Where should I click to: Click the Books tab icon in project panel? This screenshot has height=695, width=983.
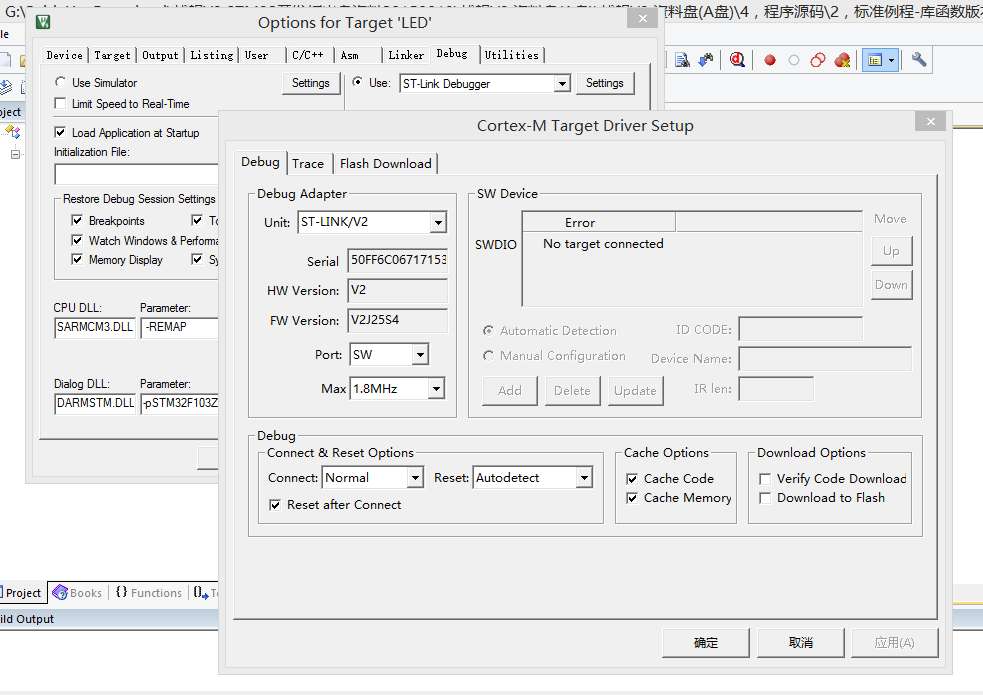(x=60, y=592)
